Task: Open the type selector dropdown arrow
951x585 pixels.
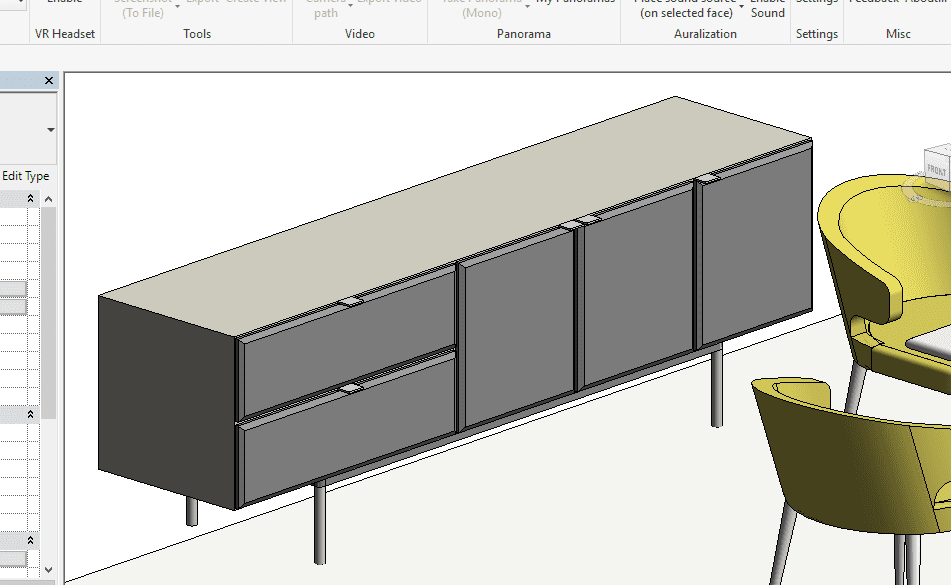Action: click(x=50, y=130)
